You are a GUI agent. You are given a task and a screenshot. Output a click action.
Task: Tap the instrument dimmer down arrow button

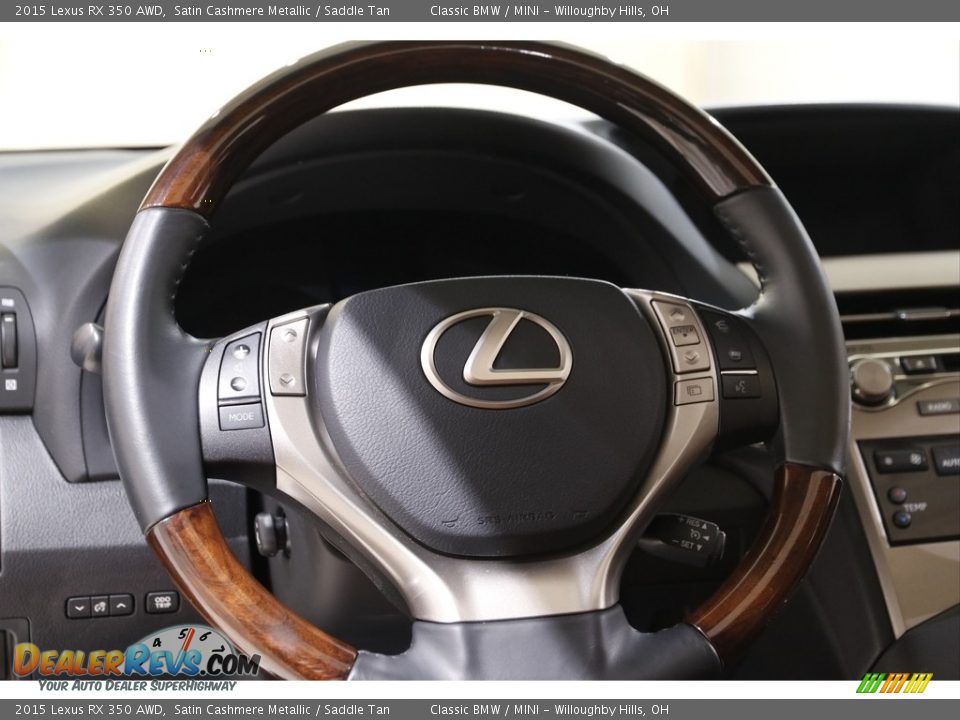point(78,607)
